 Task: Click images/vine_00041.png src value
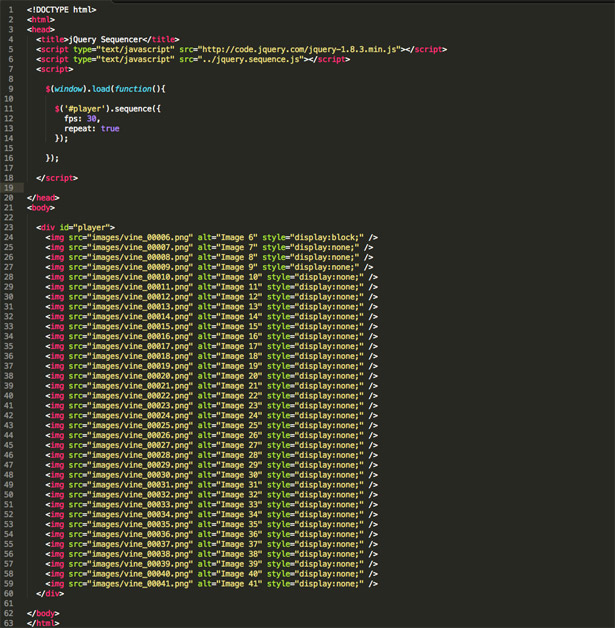pyautogui.click(x=140, y=584)
